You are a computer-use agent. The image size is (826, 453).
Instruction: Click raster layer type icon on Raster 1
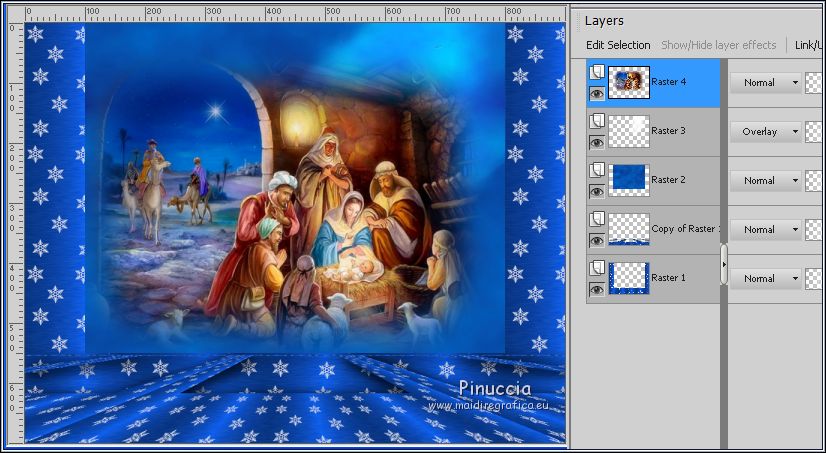[597, 268]
